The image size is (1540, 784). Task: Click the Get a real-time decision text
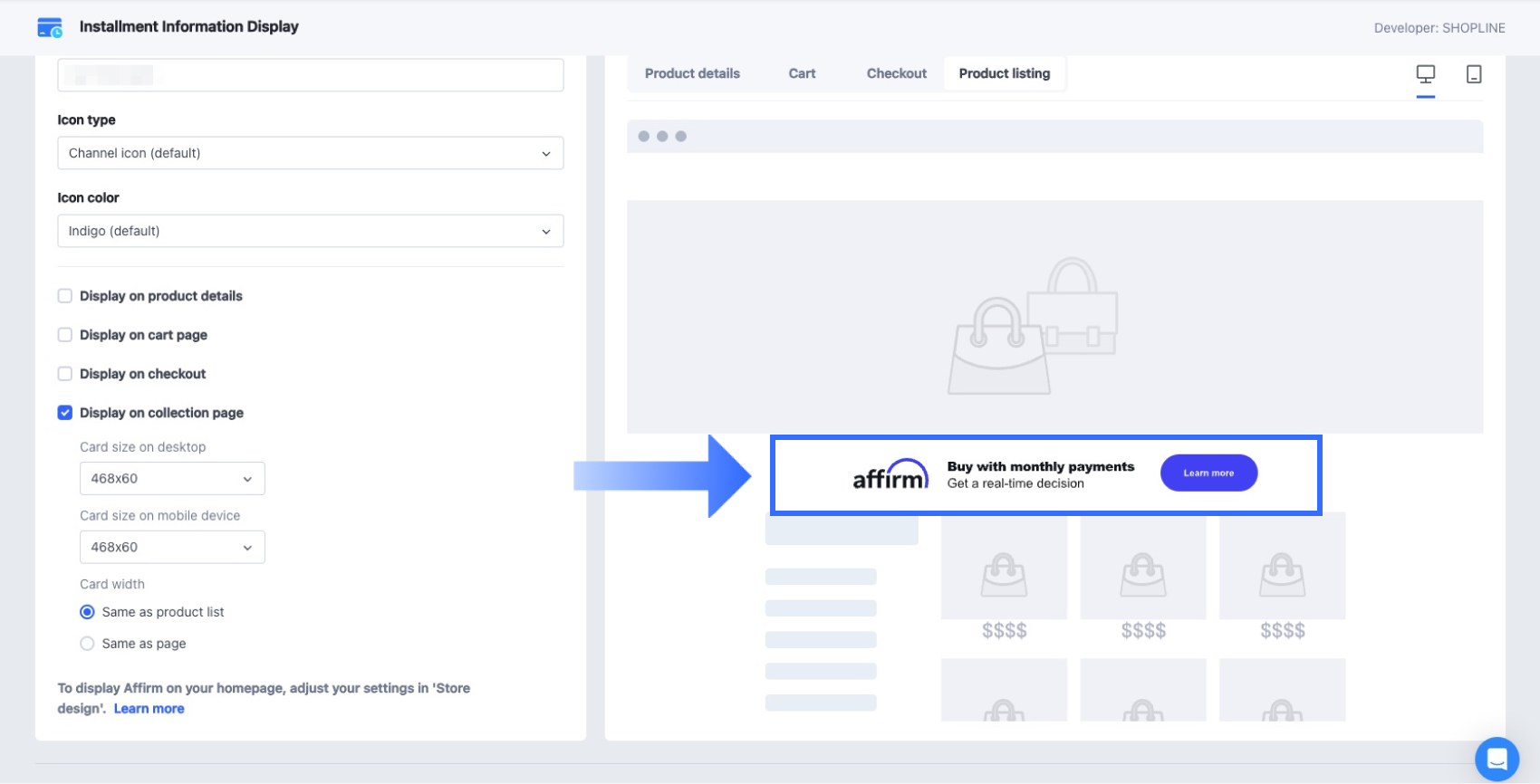pos(1015,483)
